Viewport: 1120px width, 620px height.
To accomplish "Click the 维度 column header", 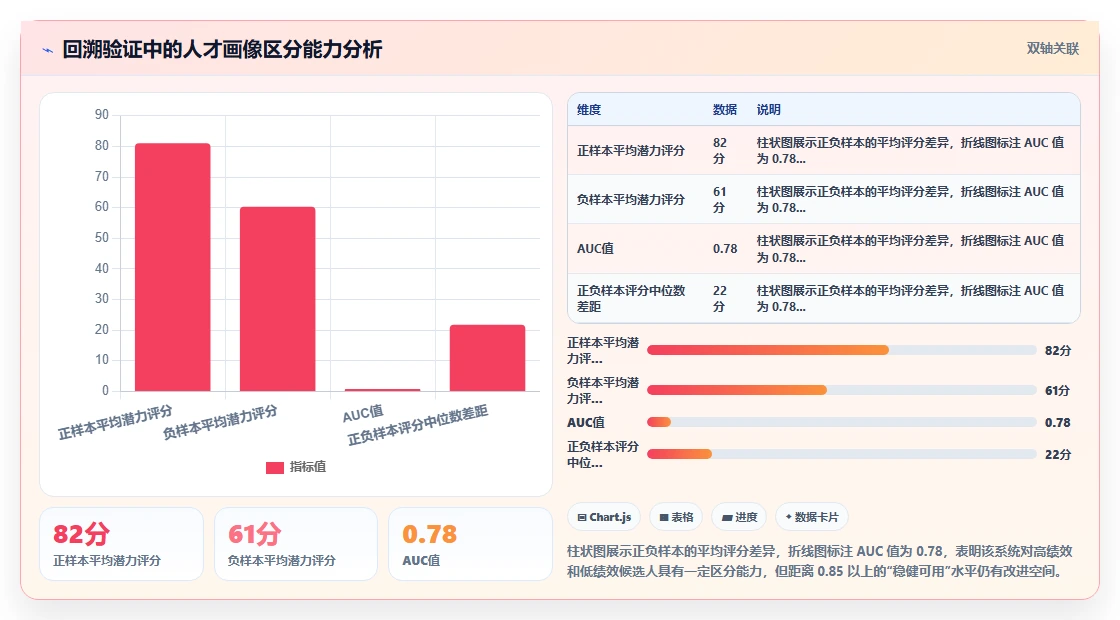I will click(589, 109).
